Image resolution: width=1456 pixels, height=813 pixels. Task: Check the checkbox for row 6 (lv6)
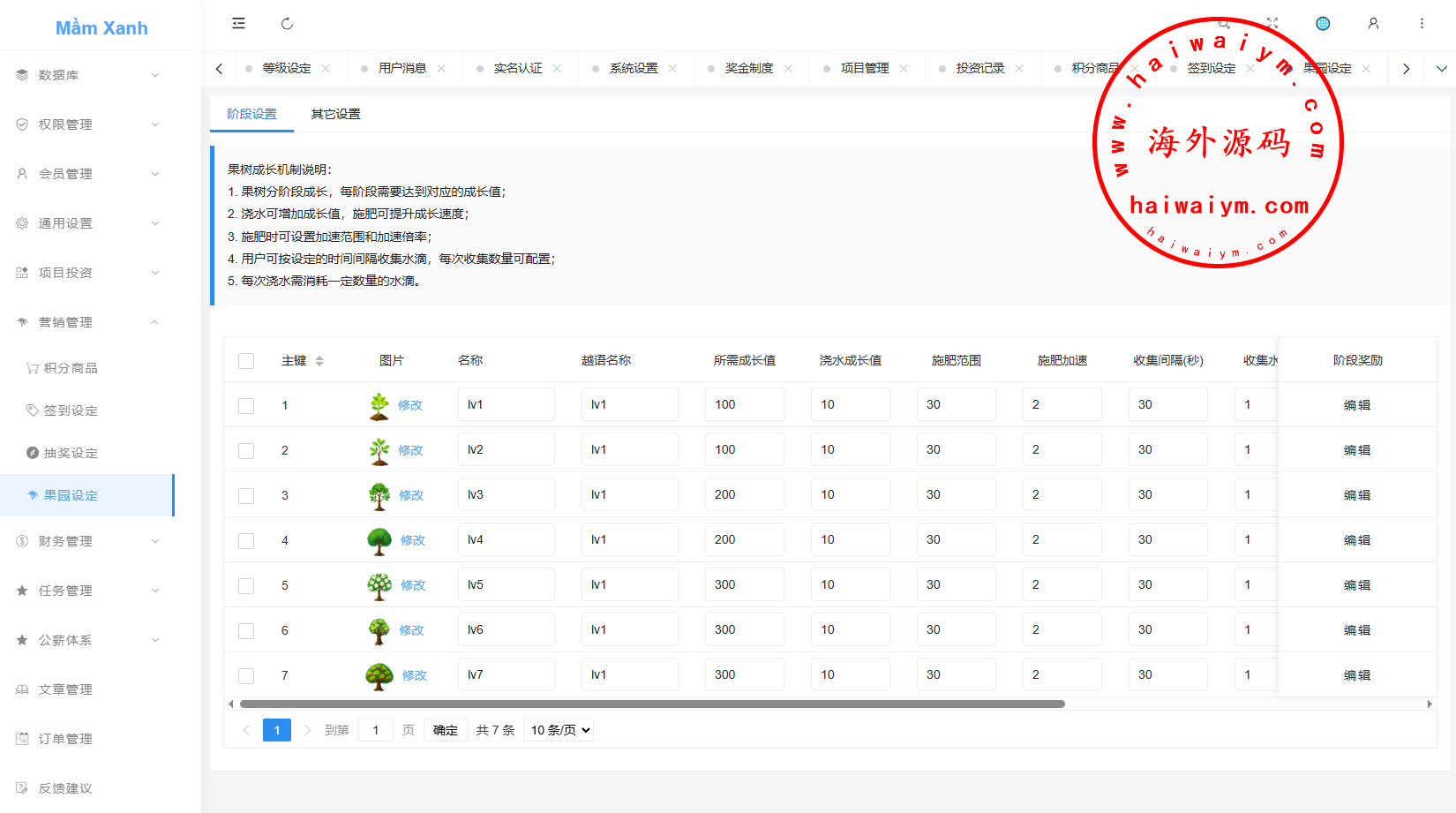coord(246,631)
